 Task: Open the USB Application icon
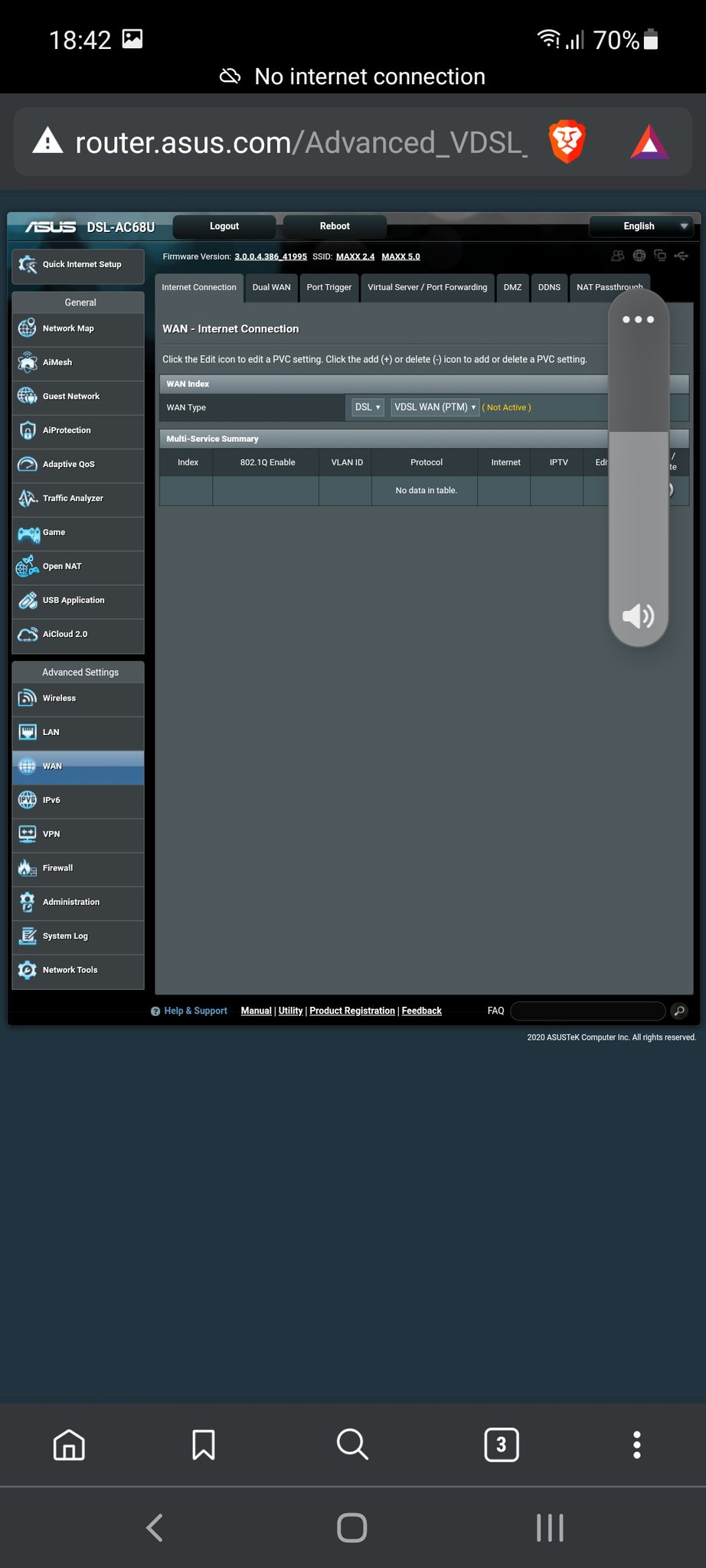click(28, 600)
